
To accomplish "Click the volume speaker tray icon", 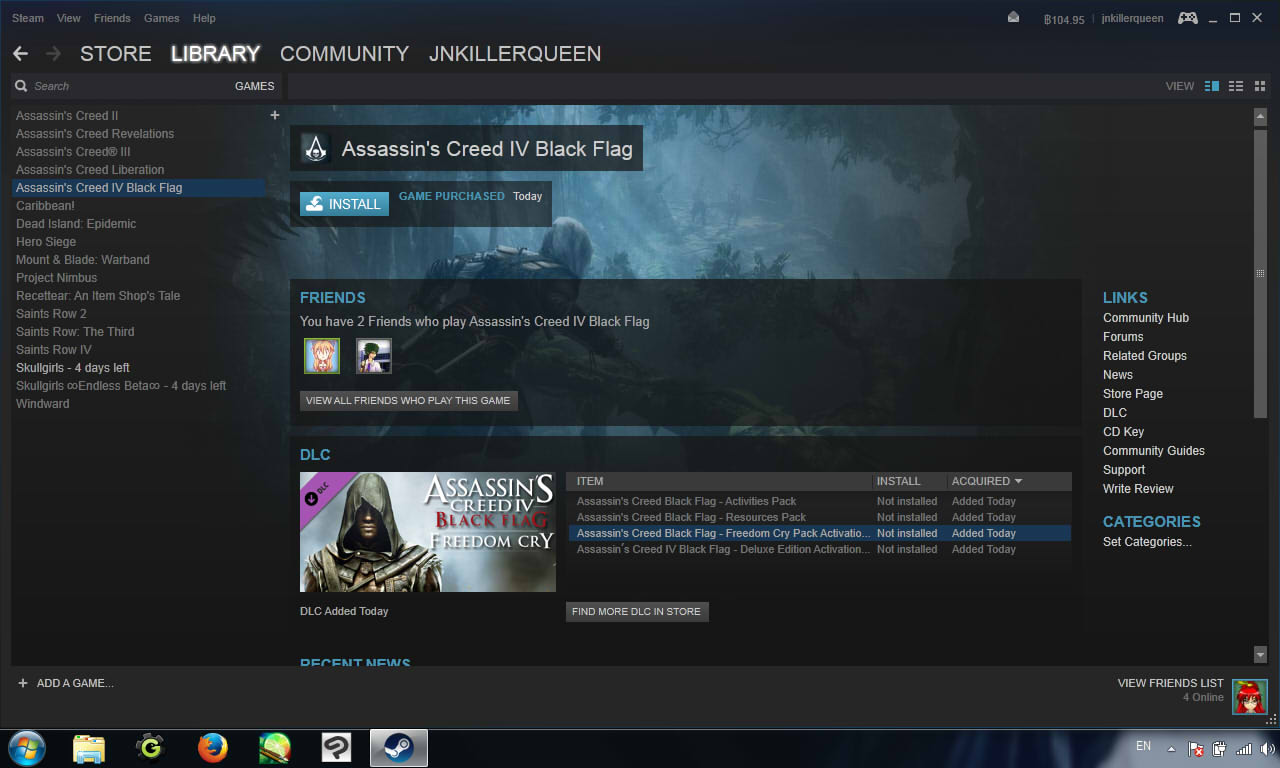I will [x=1267, y=748].
